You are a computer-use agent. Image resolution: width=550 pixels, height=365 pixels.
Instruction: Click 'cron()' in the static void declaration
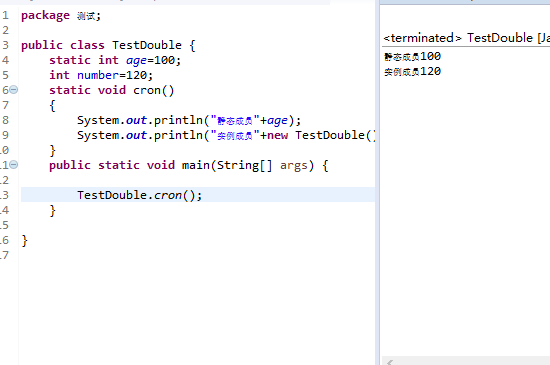[x=154, y=90]
